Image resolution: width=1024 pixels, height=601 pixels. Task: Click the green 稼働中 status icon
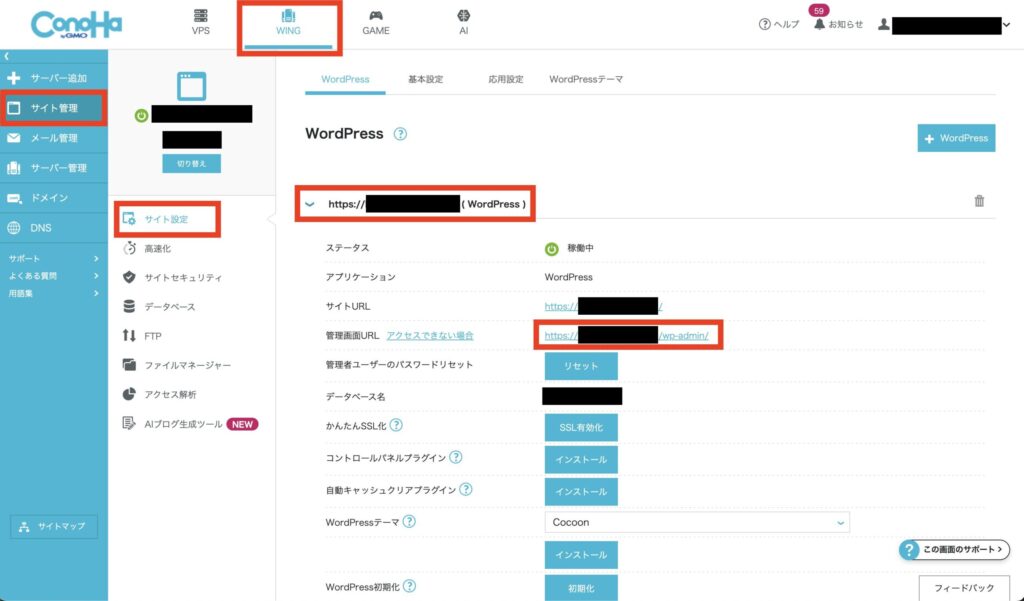(x=552, y=249)
